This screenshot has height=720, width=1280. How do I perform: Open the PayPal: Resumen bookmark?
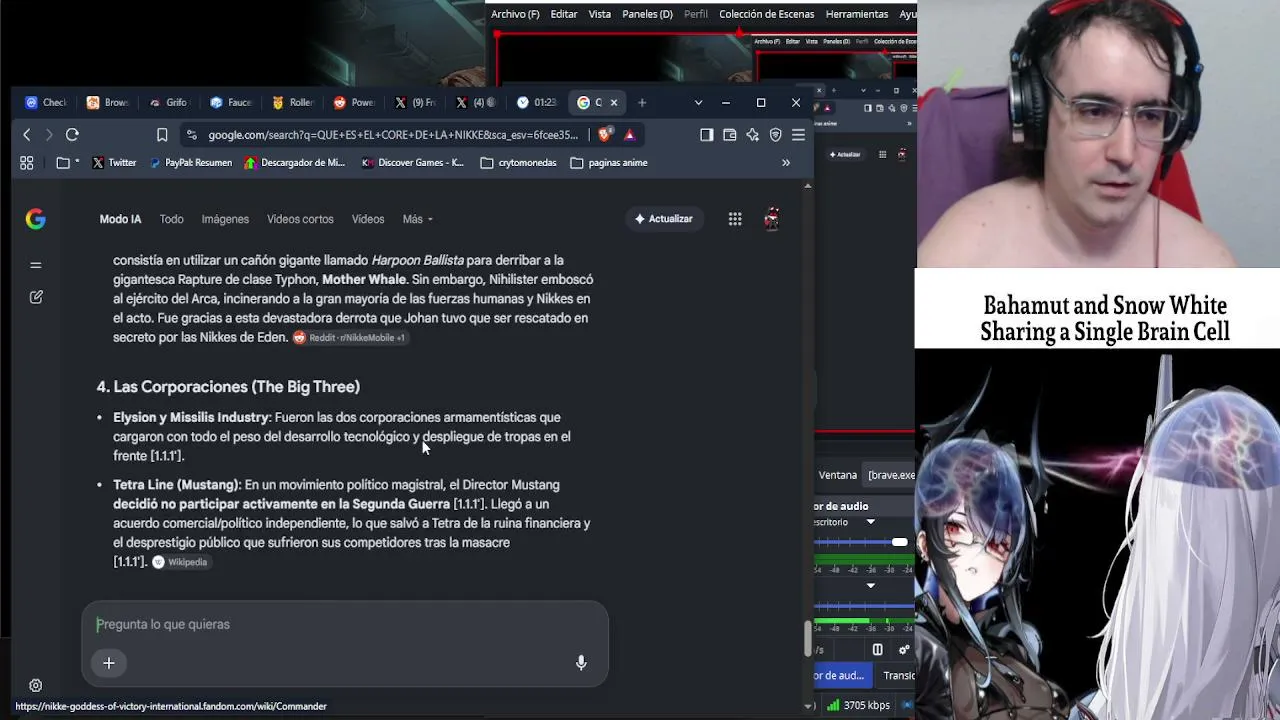190,163
